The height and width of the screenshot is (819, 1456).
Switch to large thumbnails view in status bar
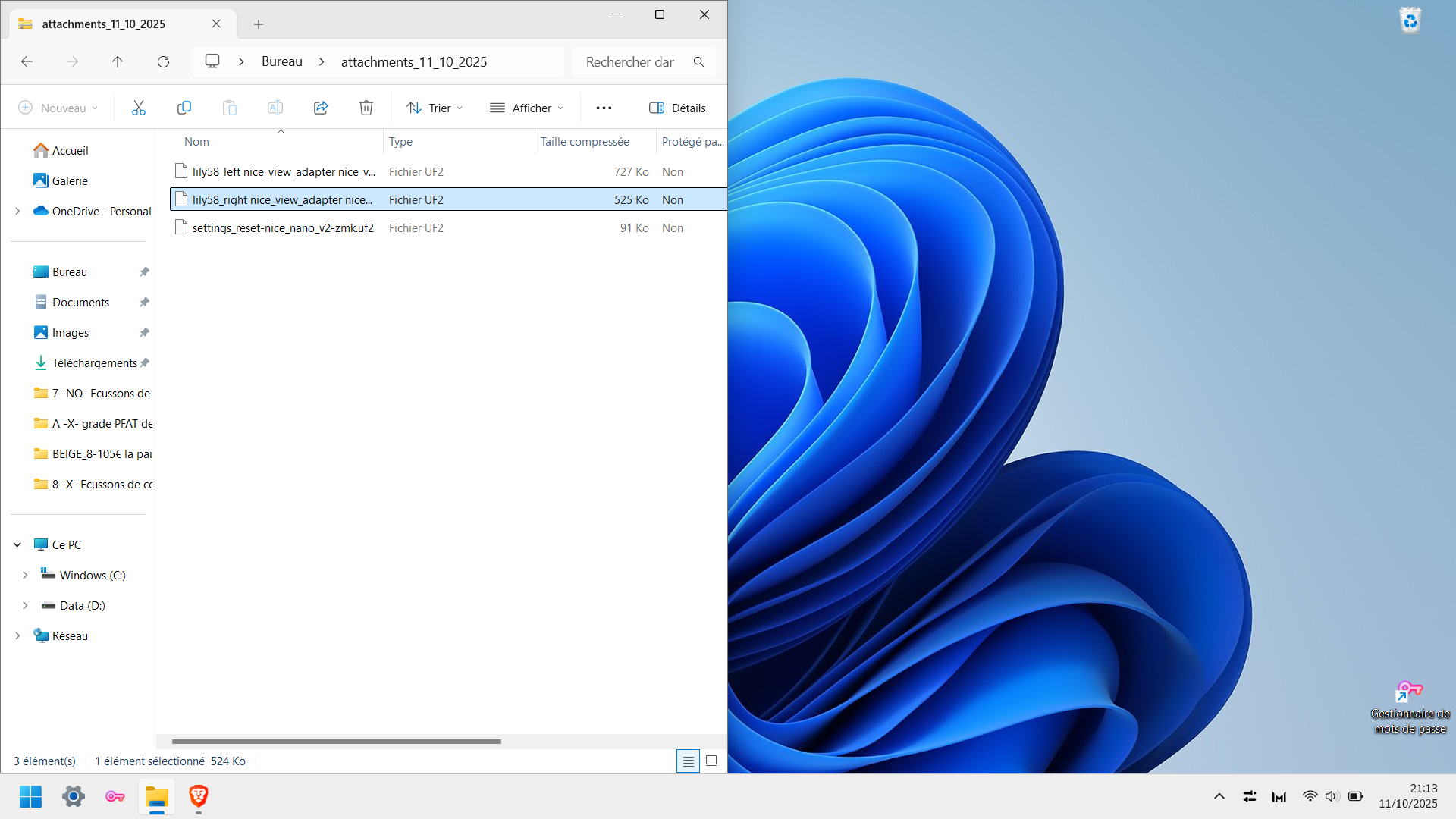point(711,761)
